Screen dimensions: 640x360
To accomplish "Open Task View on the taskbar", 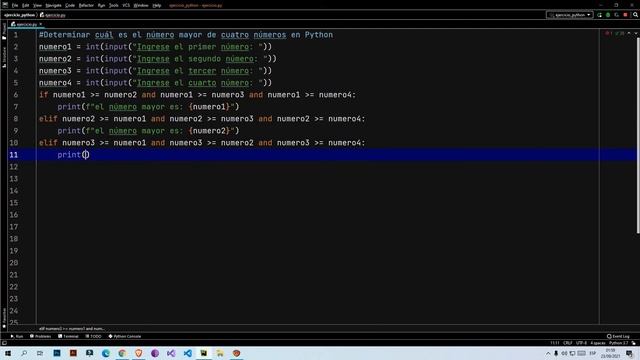I will [x=40, y=353].
